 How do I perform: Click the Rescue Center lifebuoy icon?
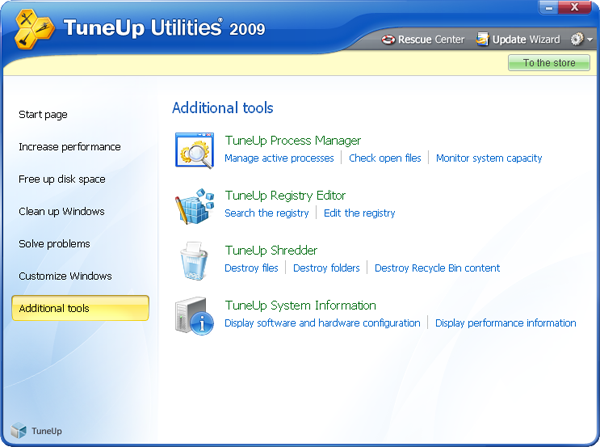point(388,39)
